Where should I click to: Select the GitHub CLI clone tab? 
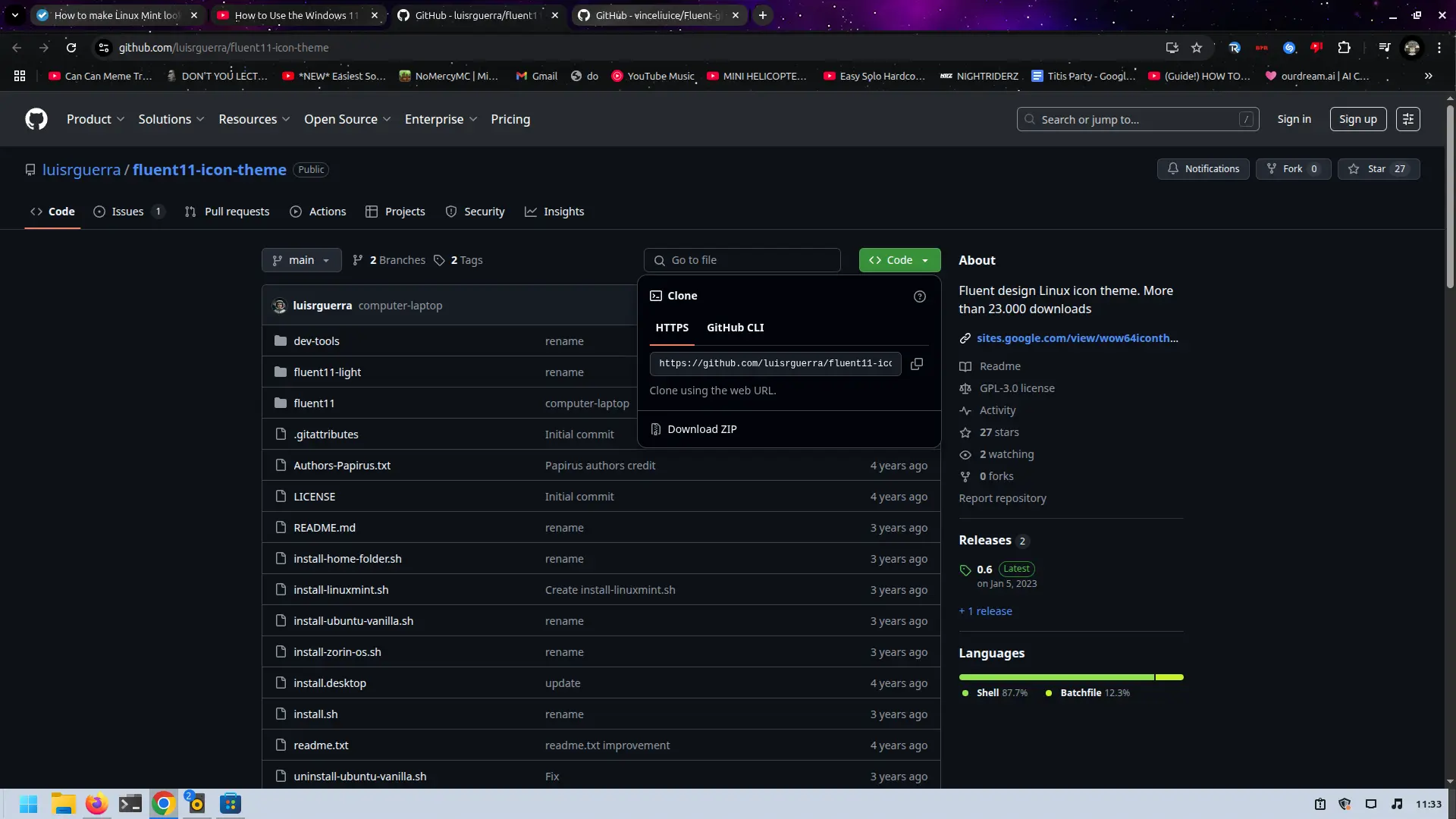[x=735, y=328]
